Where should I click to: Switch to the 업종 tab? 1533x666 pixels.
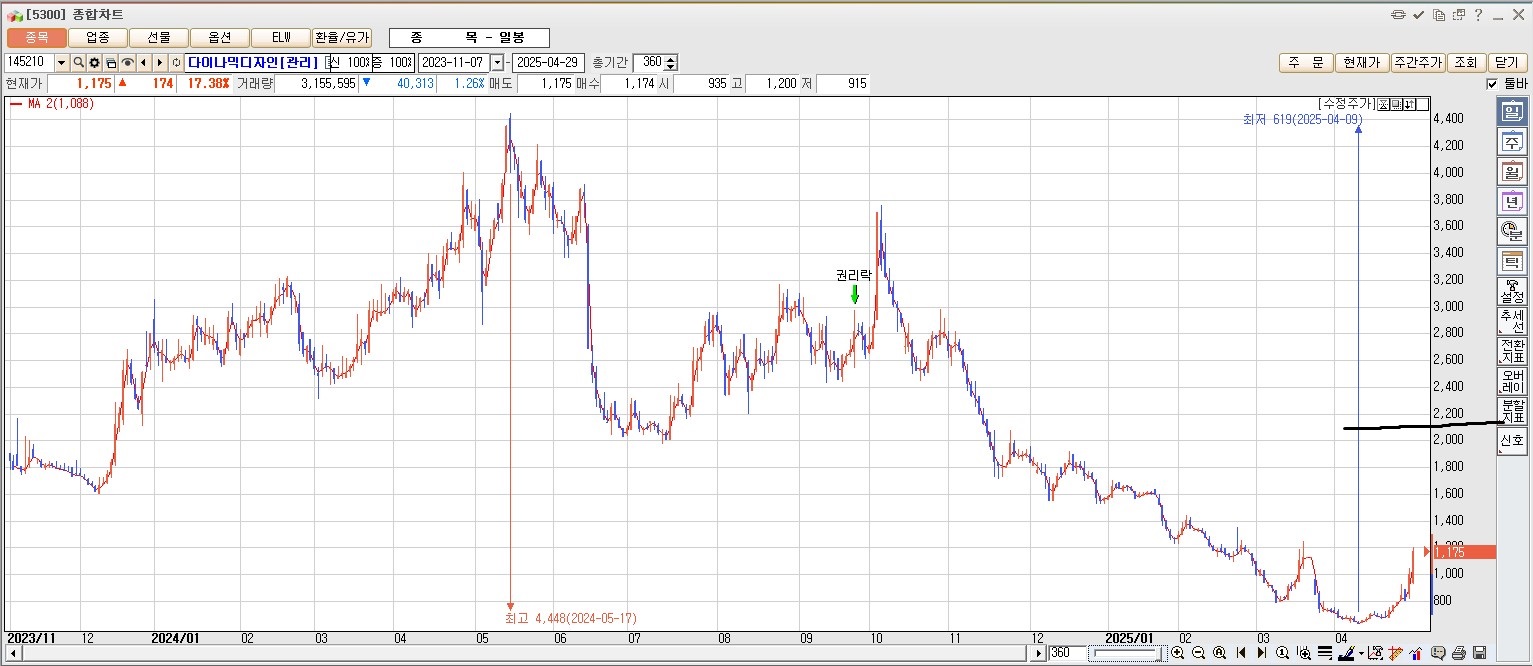98,37
